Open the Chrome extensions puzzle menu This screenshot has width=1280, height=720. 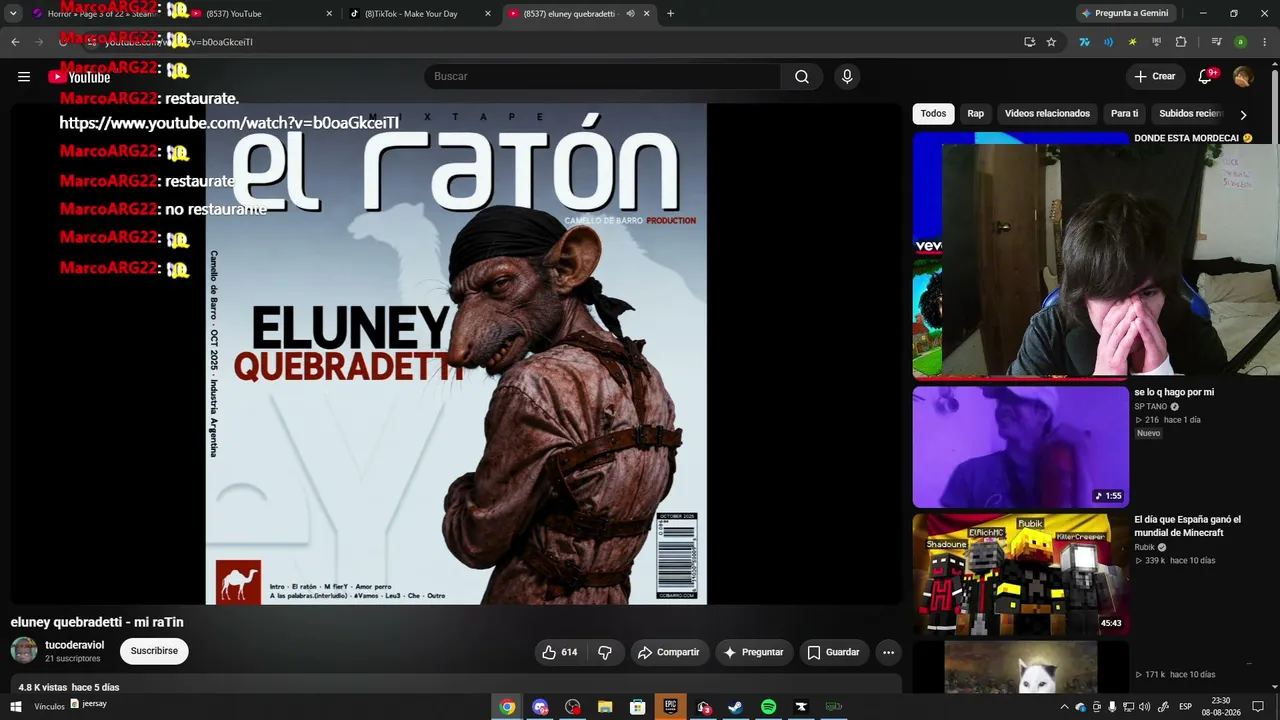point(1181,42)
